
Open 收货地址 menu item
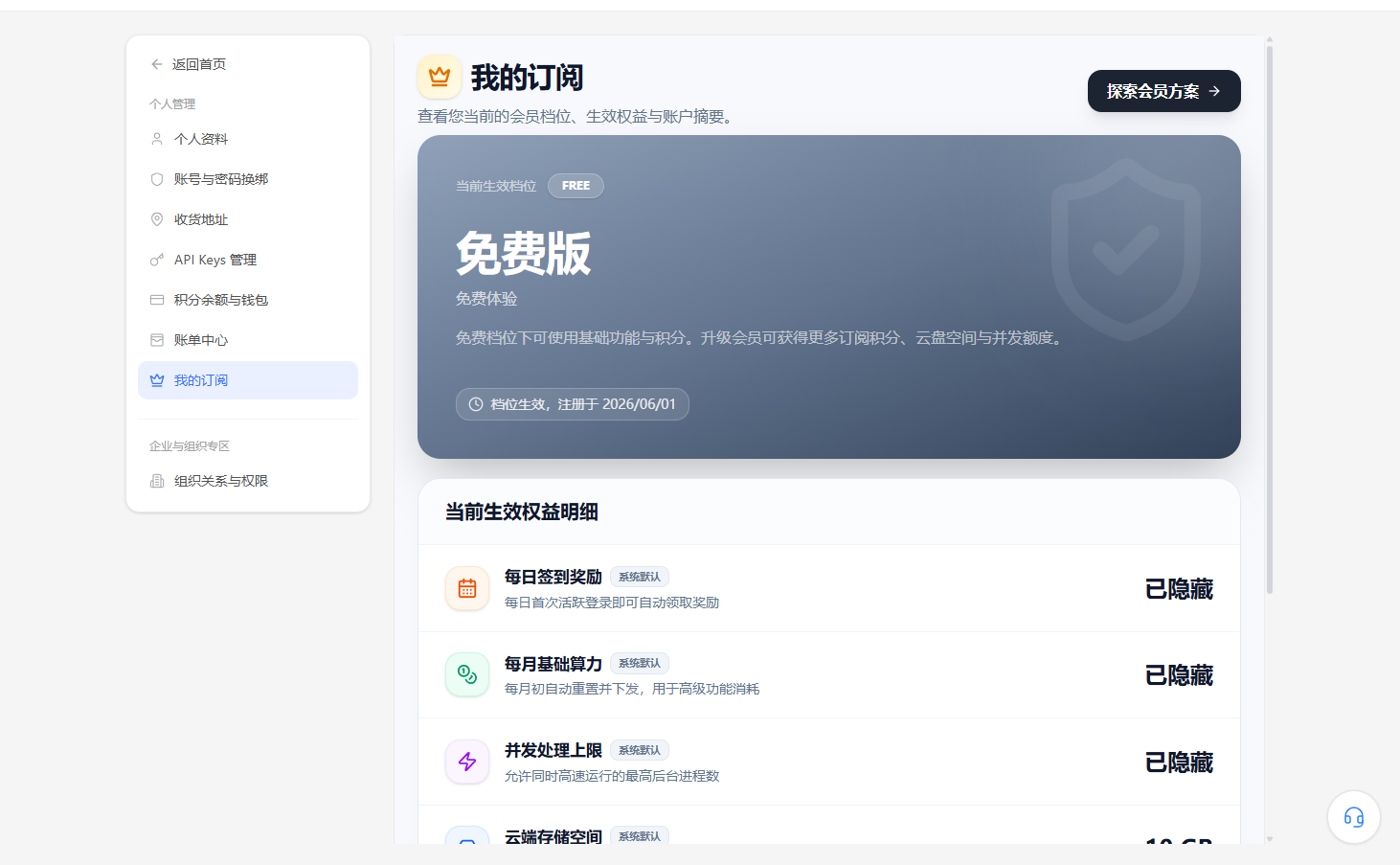248,219
